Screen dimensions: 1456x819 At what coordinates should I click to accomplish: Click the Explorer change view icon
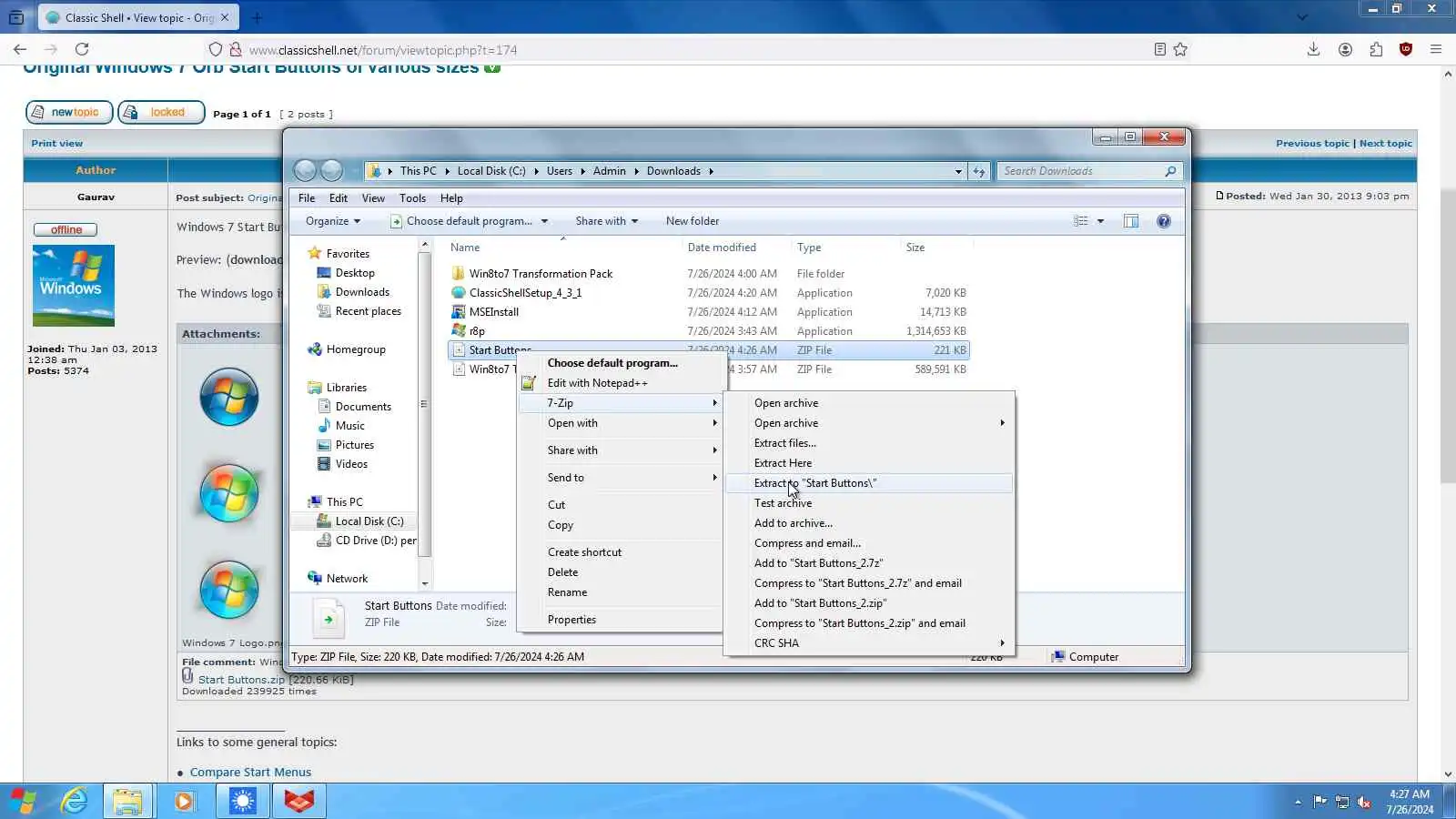[1080, 221]
